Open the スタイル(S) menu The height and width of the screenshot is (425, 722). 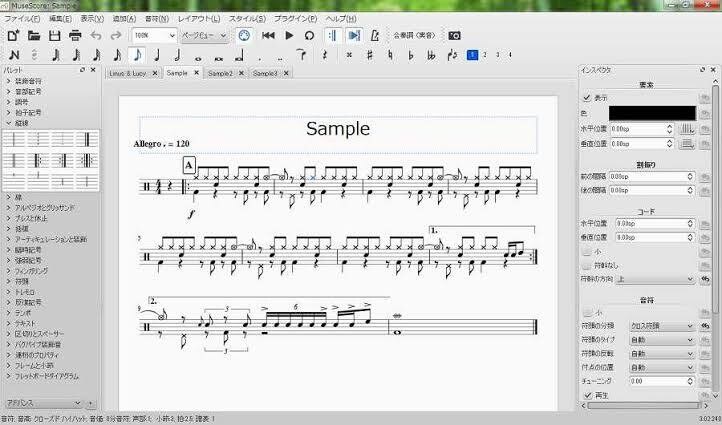247,19
